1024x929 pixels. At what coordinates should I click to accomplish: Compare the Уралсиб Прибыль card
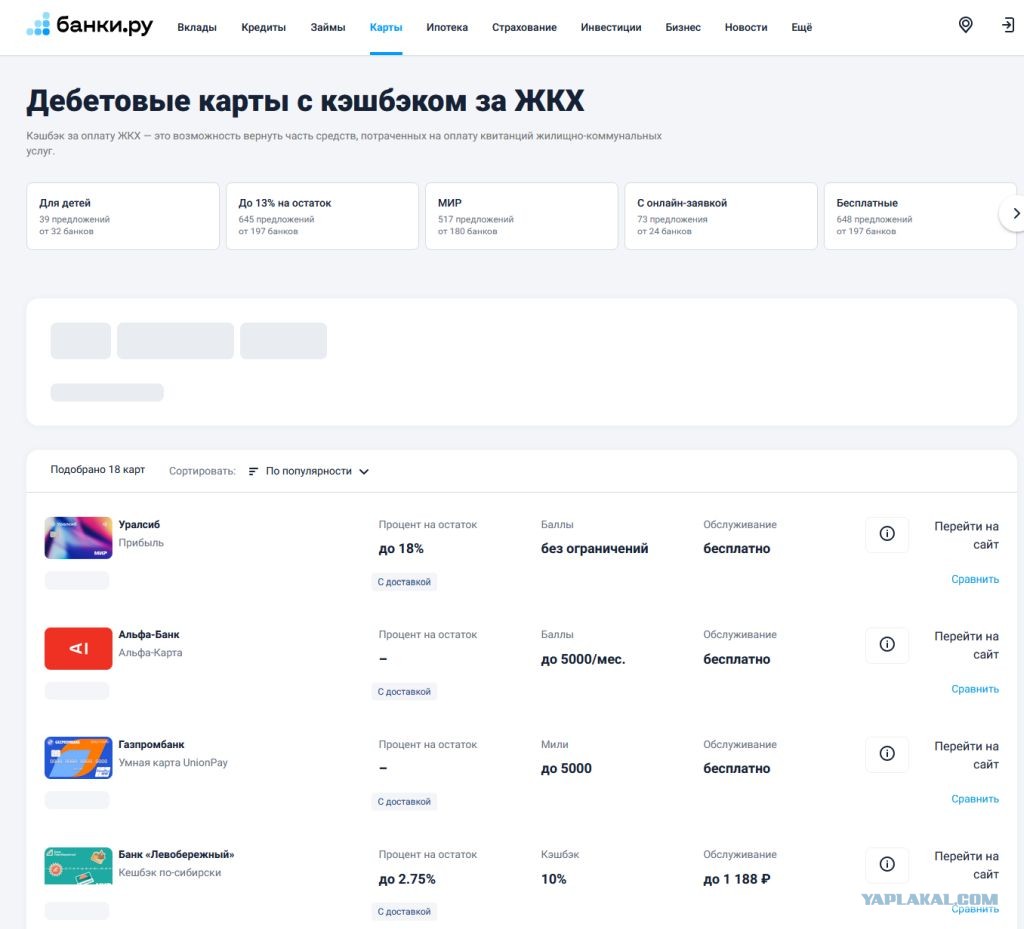(975, 579)
